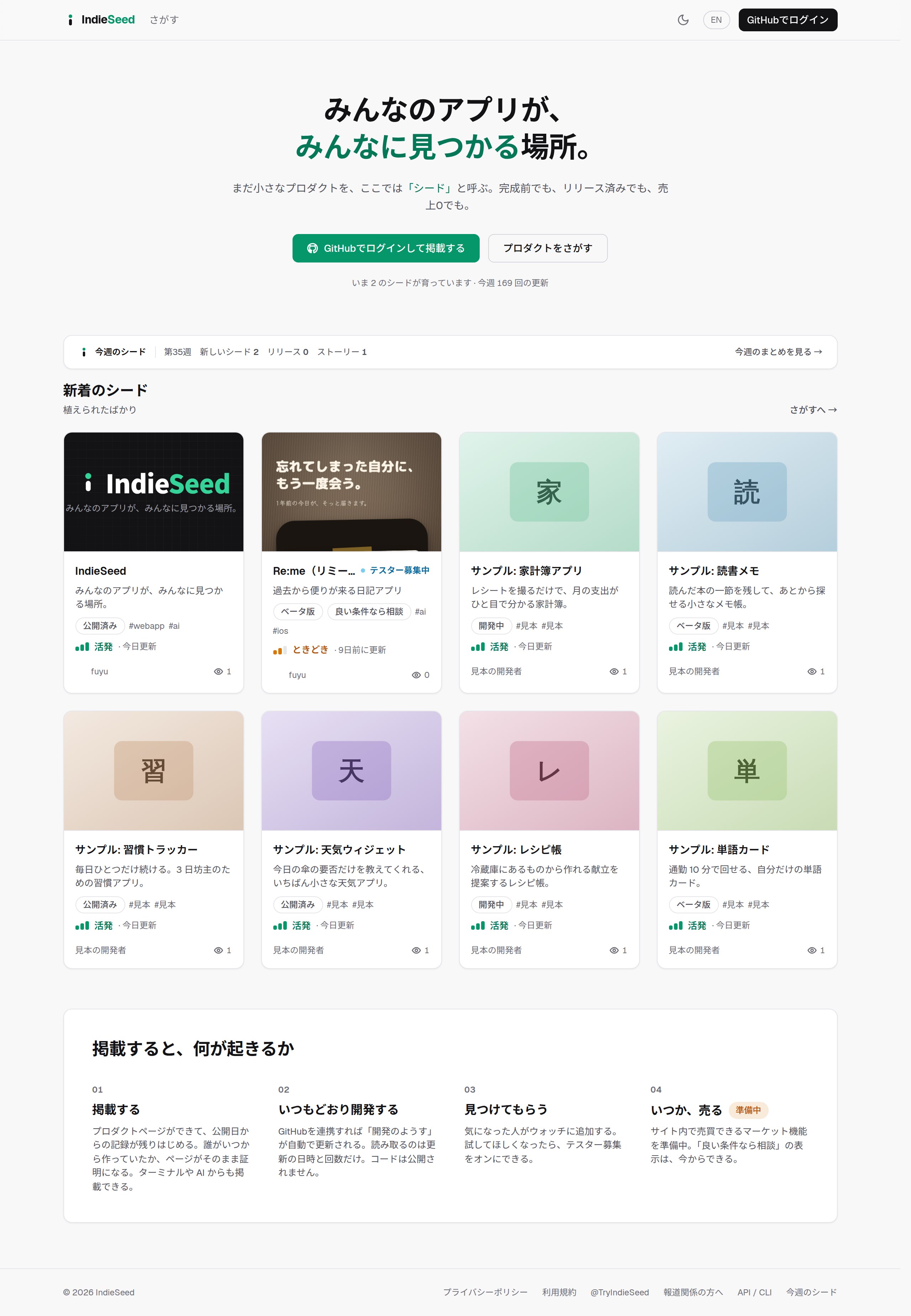Open 報道関係の方へ footer link
Viewport: 911px width, 1316px height.
[x=693, y=1293]
